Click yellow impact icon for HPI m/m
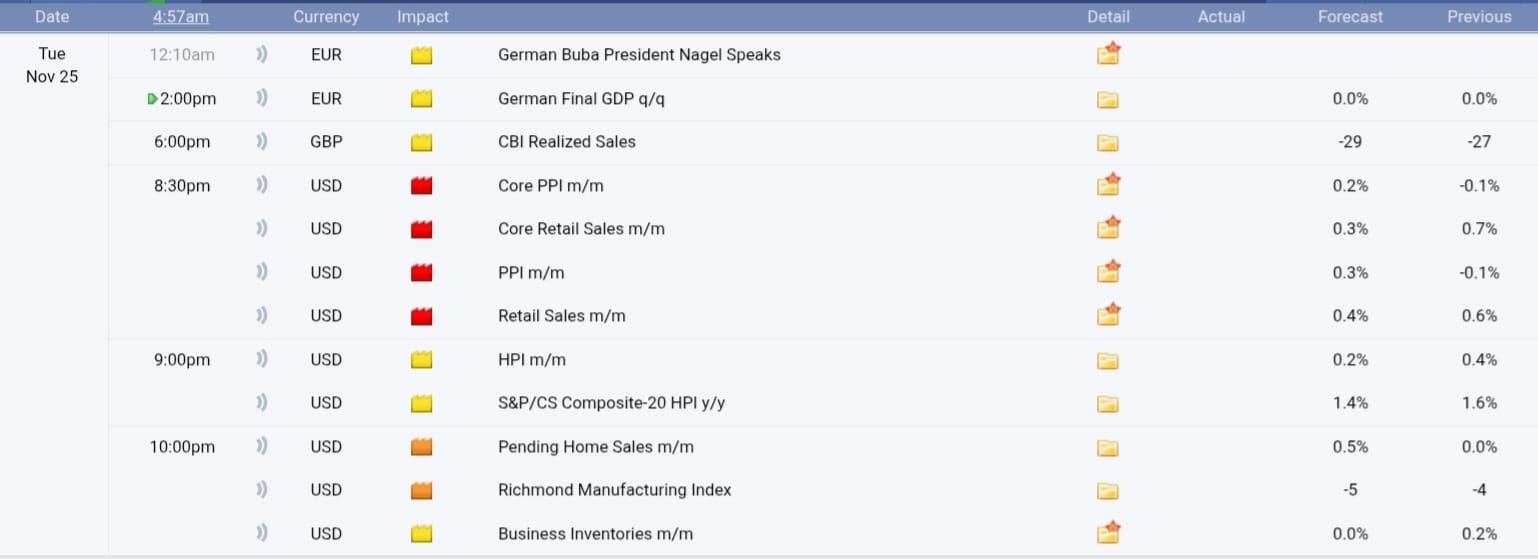The image size is (1538, 559). tap(421, 360)
